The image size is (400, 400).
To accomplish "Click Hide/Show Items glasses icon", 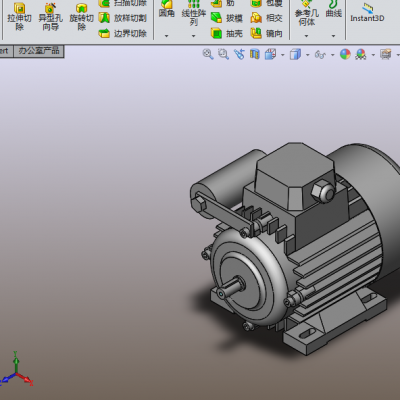I will 320,54.
